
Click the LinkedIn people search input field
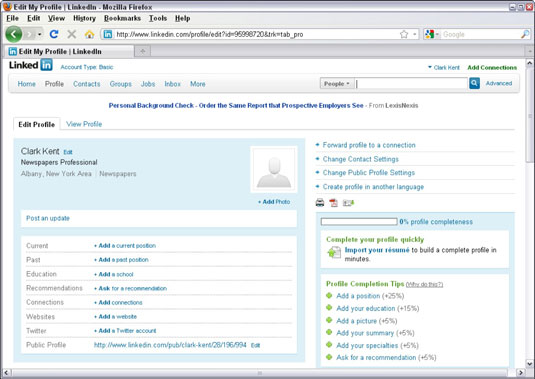(x=411, y=84)
